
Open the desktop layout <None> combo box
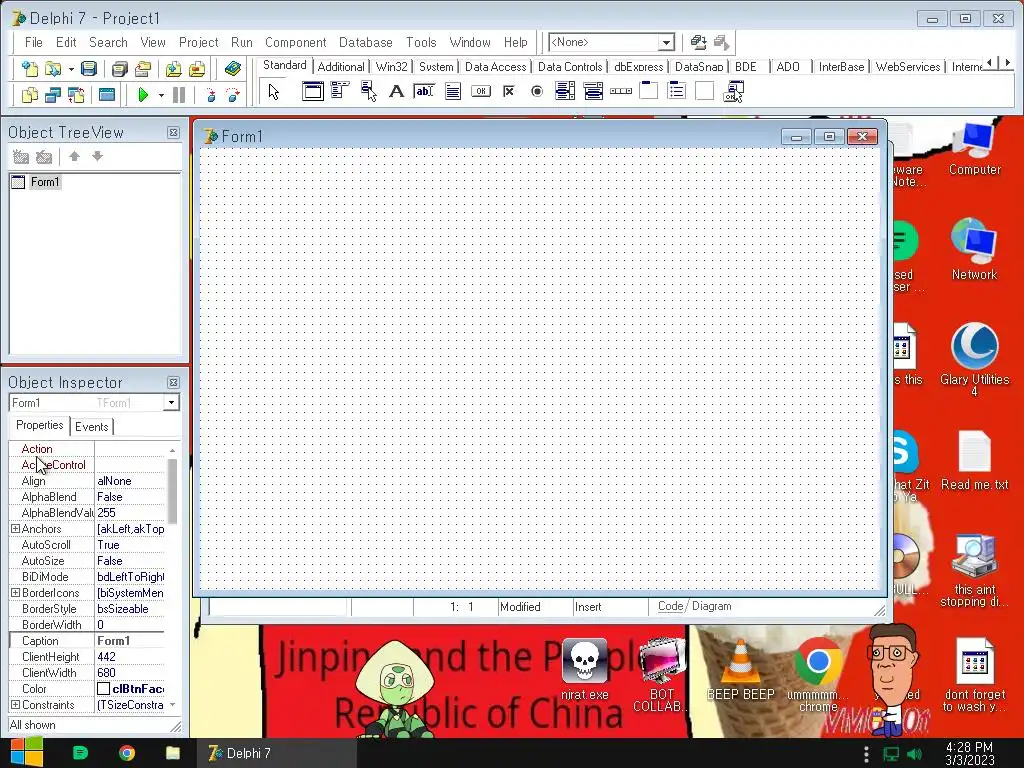point(611,42)
